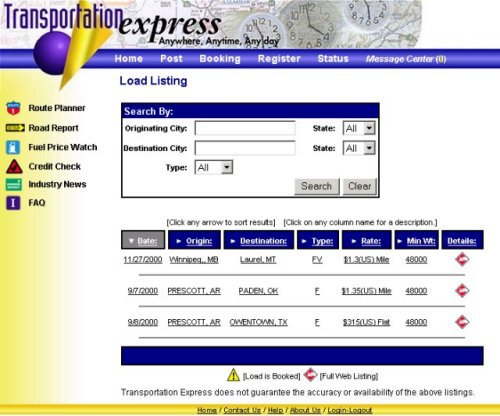Click the Type column name
The width and height of the screenshot is (500, 416).
click(322, 241)
